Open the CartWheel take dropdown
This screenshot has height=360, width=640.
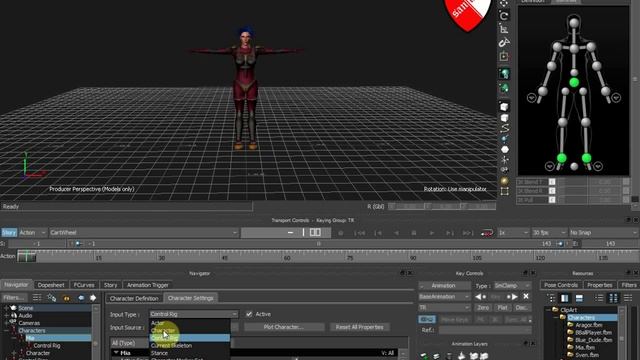pos(144,233)
